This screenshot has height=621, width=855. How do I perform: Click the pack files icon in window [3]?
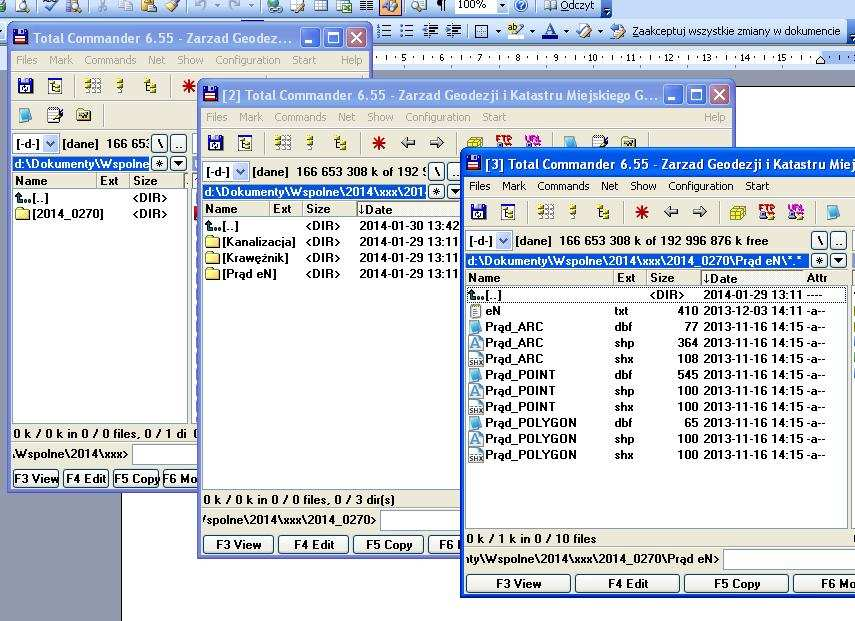click(x=738, y=212)
